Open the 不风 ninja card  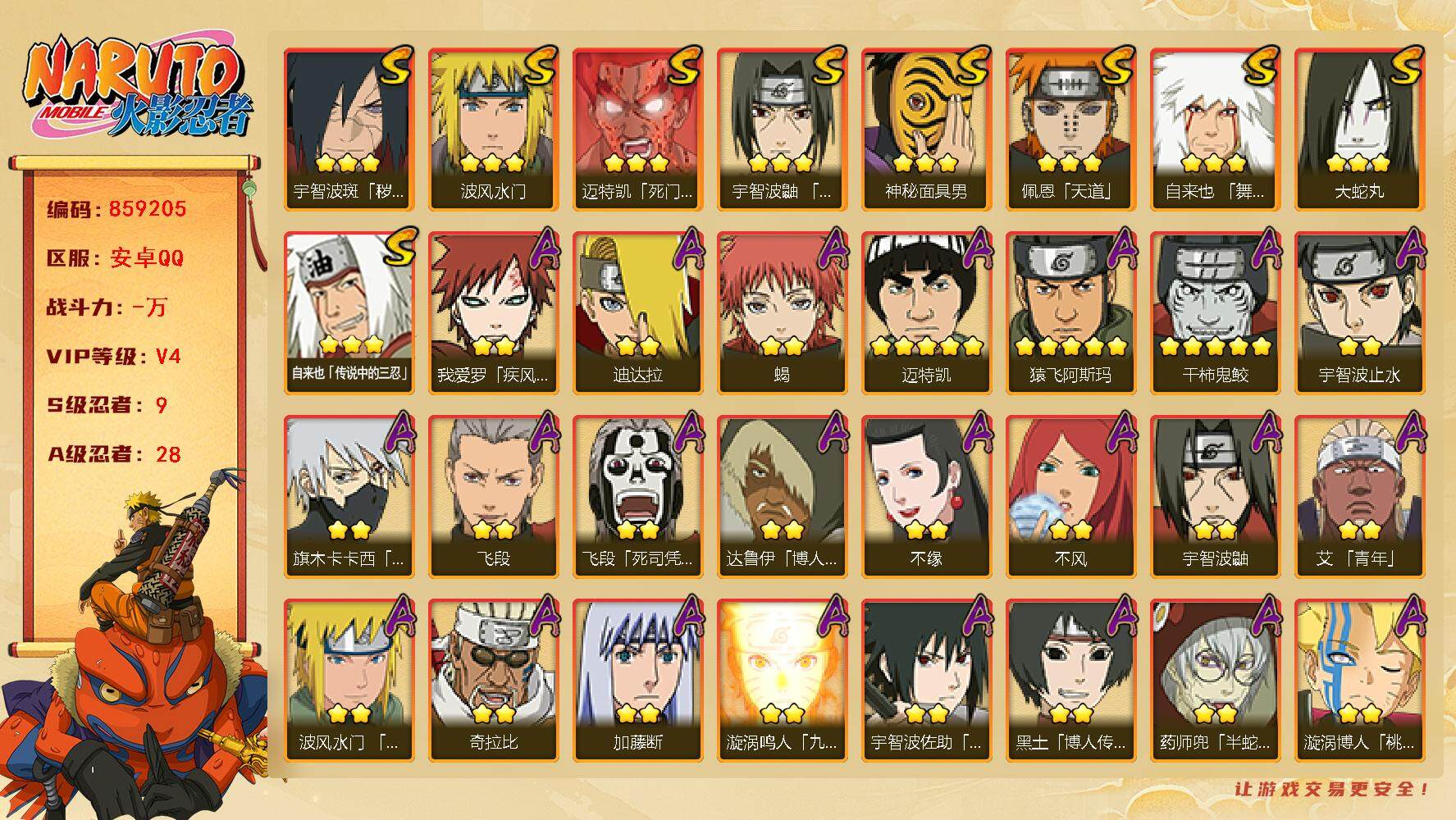(x=1070, y=497)
